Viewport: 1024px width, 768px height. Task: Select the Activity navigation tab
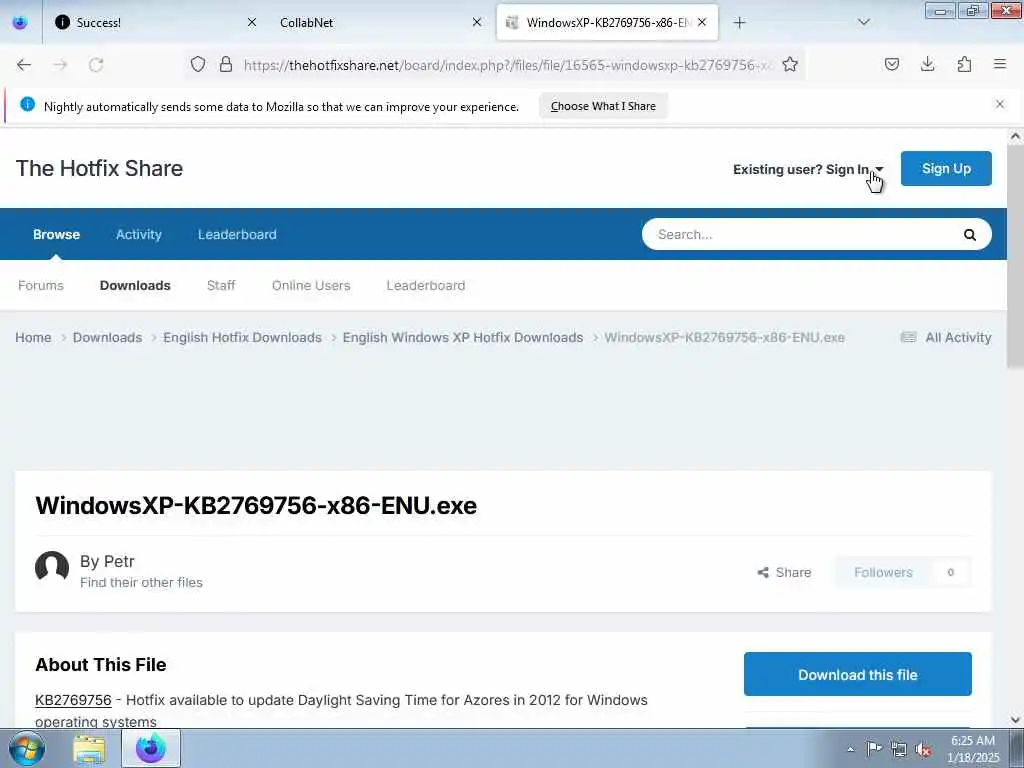point(138,234)
